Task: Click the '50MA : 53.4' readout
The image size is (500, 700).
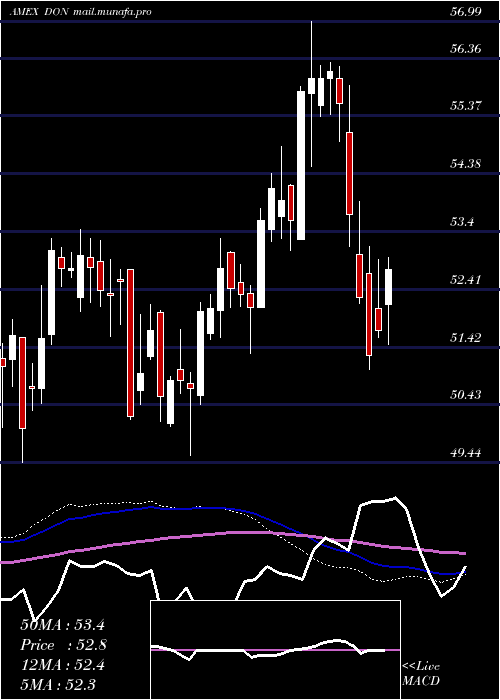Action: 62,625
